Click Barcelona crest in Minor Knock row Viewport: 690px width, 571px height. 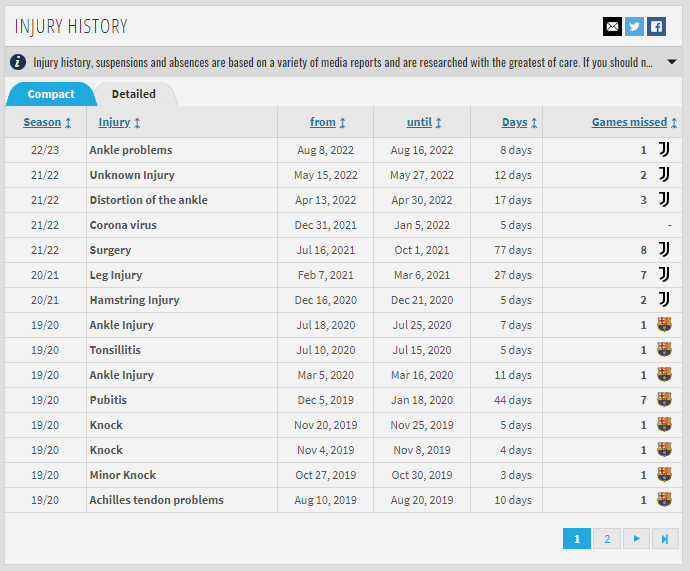[x=664, y=475]
